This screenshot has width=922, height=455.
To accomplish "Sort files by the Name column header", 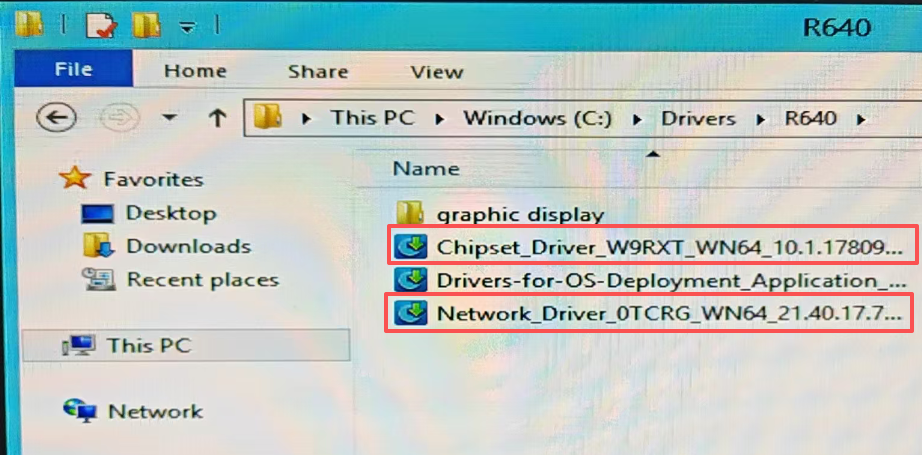I will click(426, 169).
